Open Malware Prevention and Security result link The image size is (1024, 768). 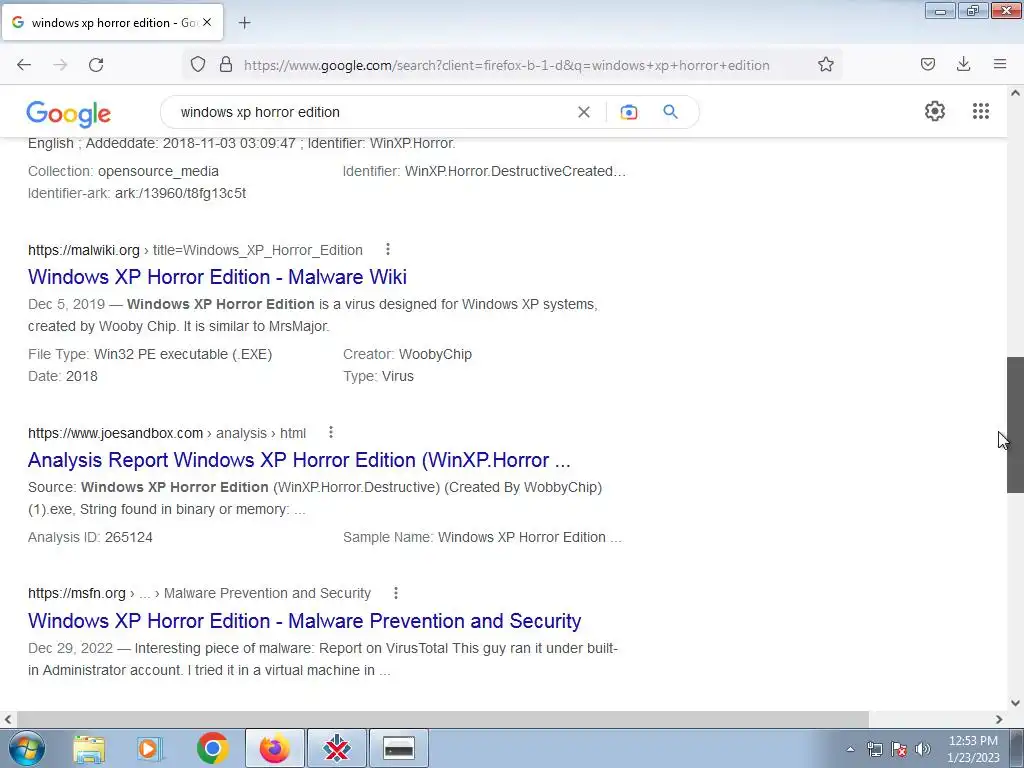(304, 621)
